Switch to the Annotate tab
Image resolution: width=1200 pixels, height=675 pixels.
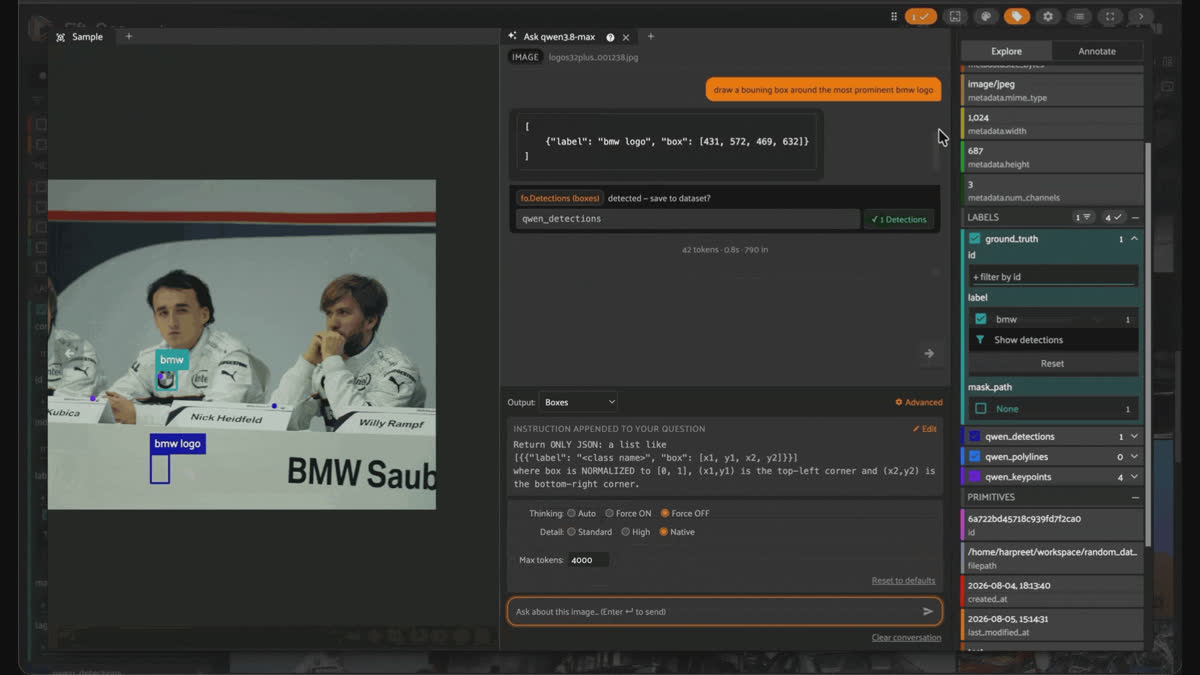click(1097, 51)
